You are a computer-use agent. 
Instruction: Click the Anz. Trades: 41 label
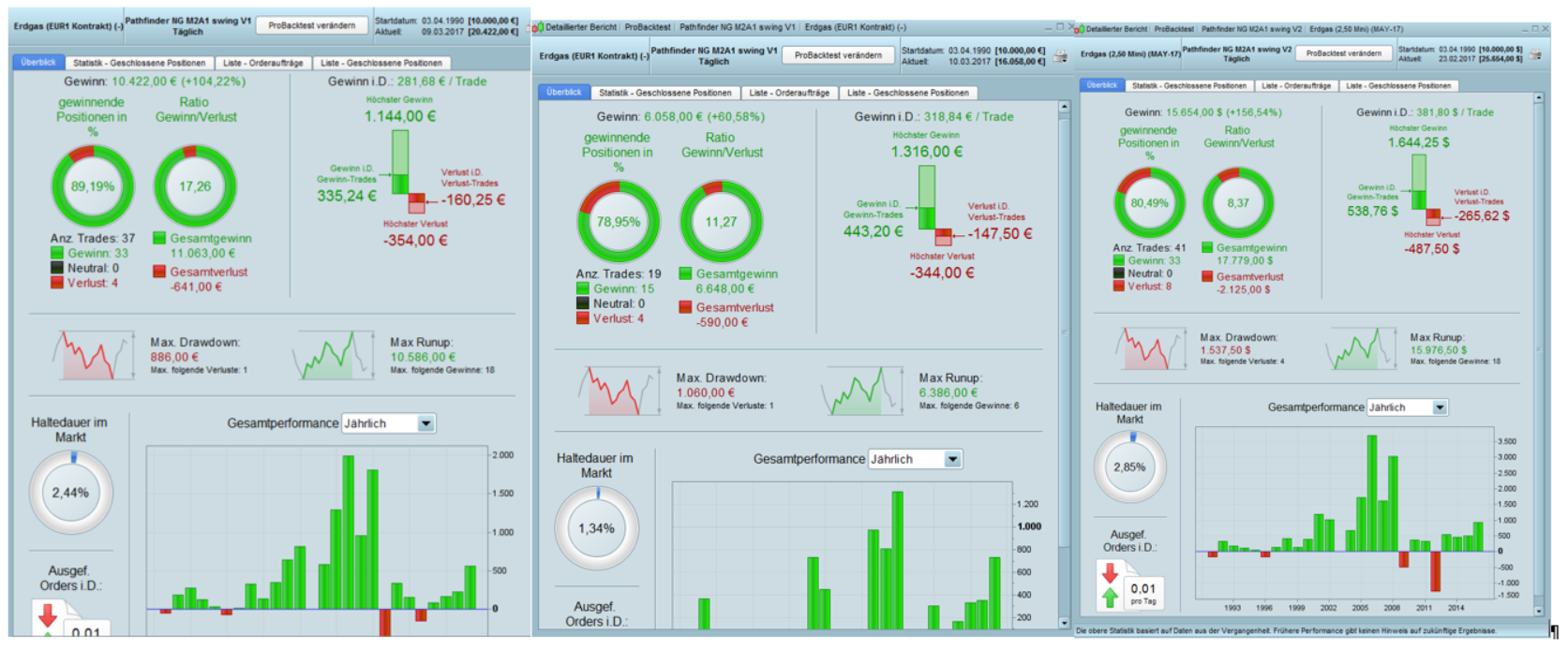[1149, 248]
